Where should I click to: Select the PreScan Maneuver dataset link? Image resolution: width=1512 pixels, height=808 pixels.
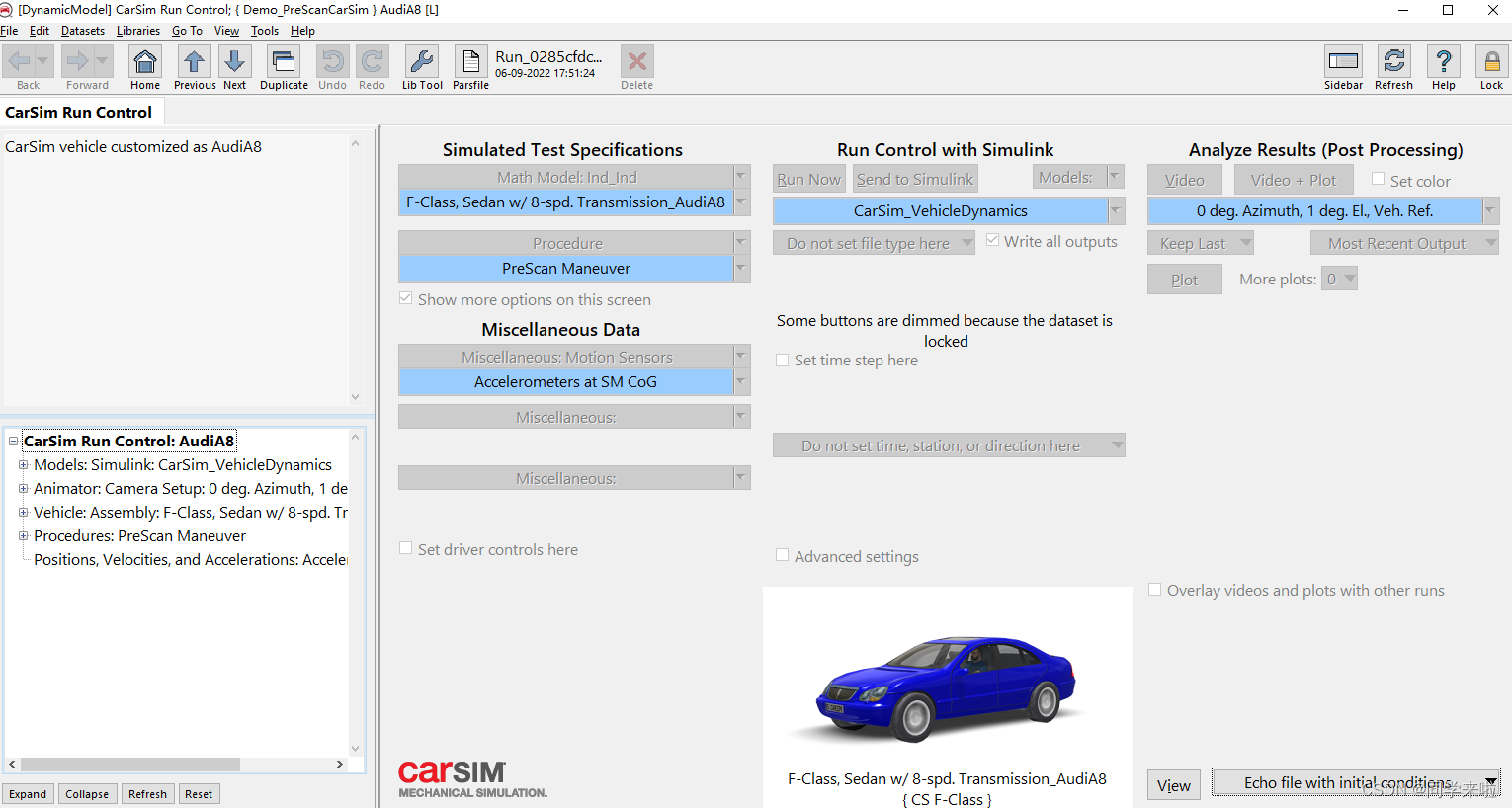(x=566, y=268)
